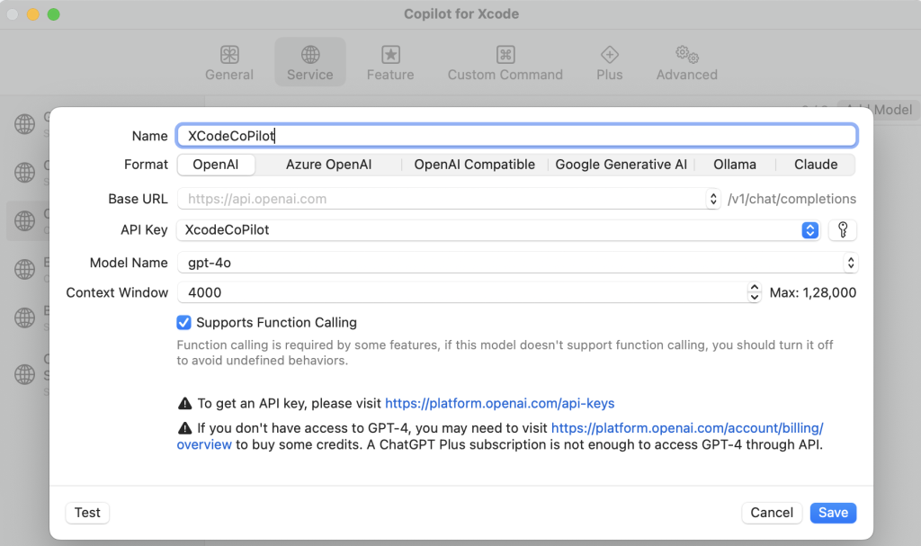Click the green zoom window button
Screen dimensions: 921x546
(x=53, y=14)
